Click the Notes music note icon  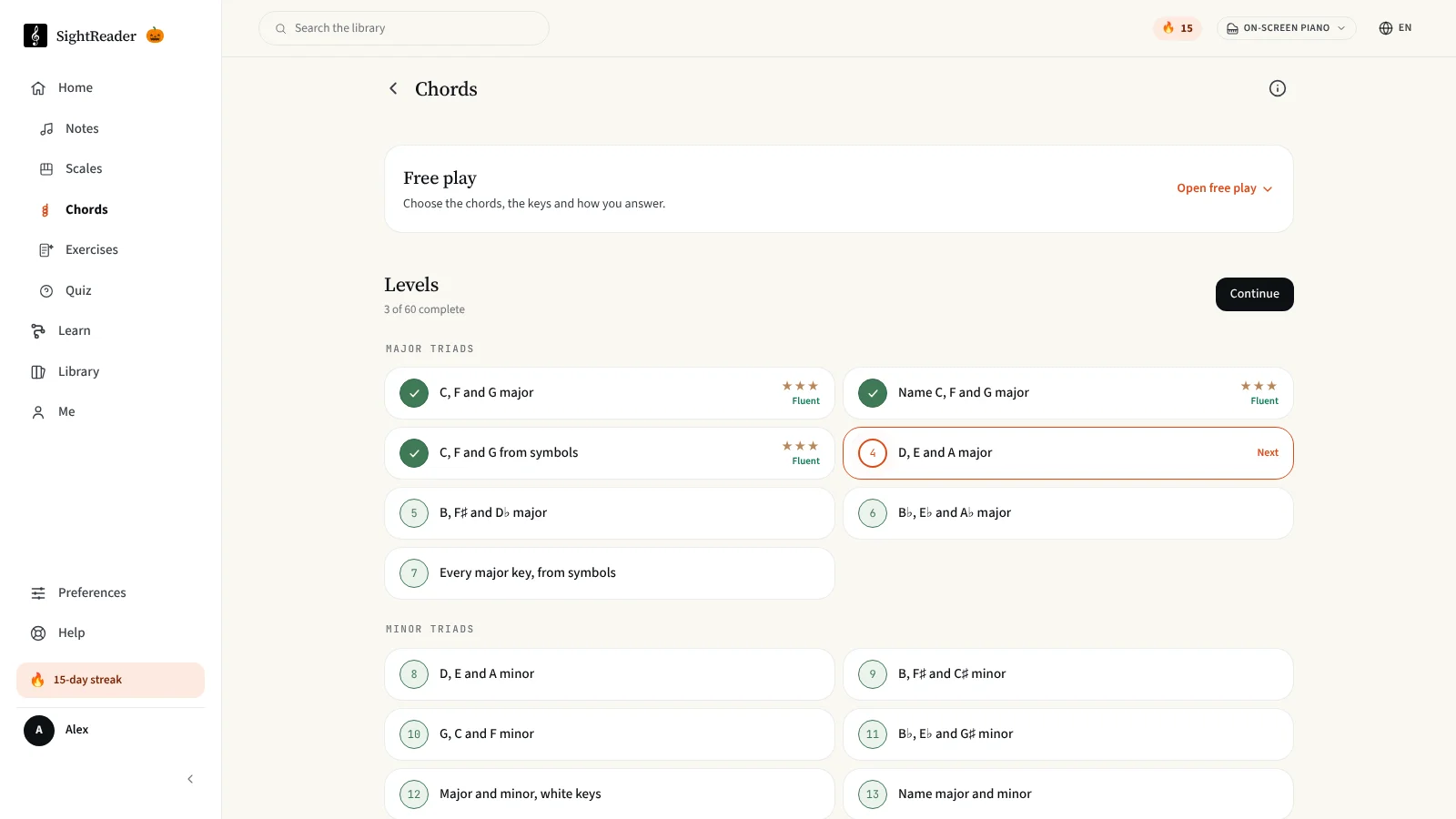(46, 129)
